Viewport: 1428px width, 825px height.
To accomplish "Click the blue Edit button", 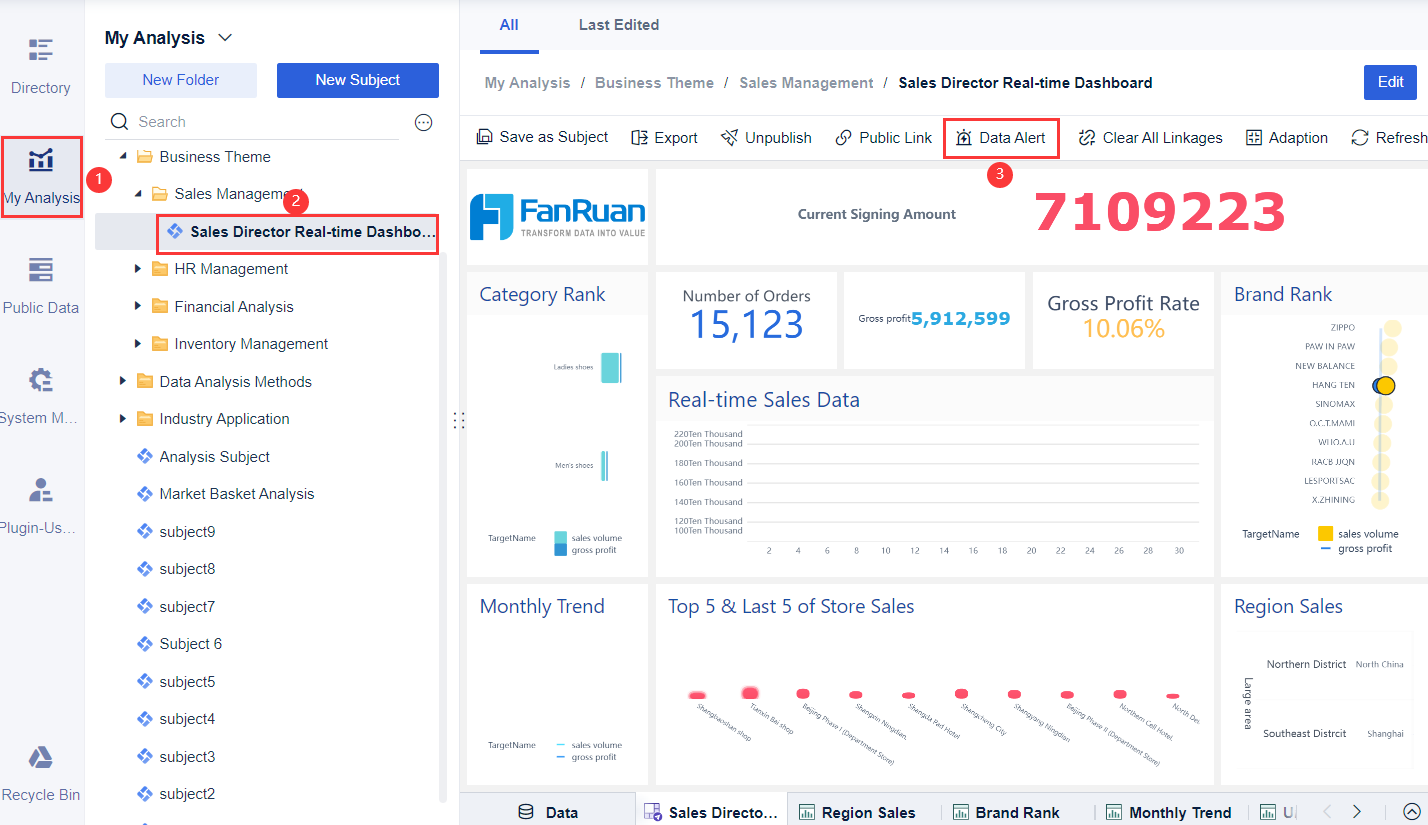I will pos(1390,82).
